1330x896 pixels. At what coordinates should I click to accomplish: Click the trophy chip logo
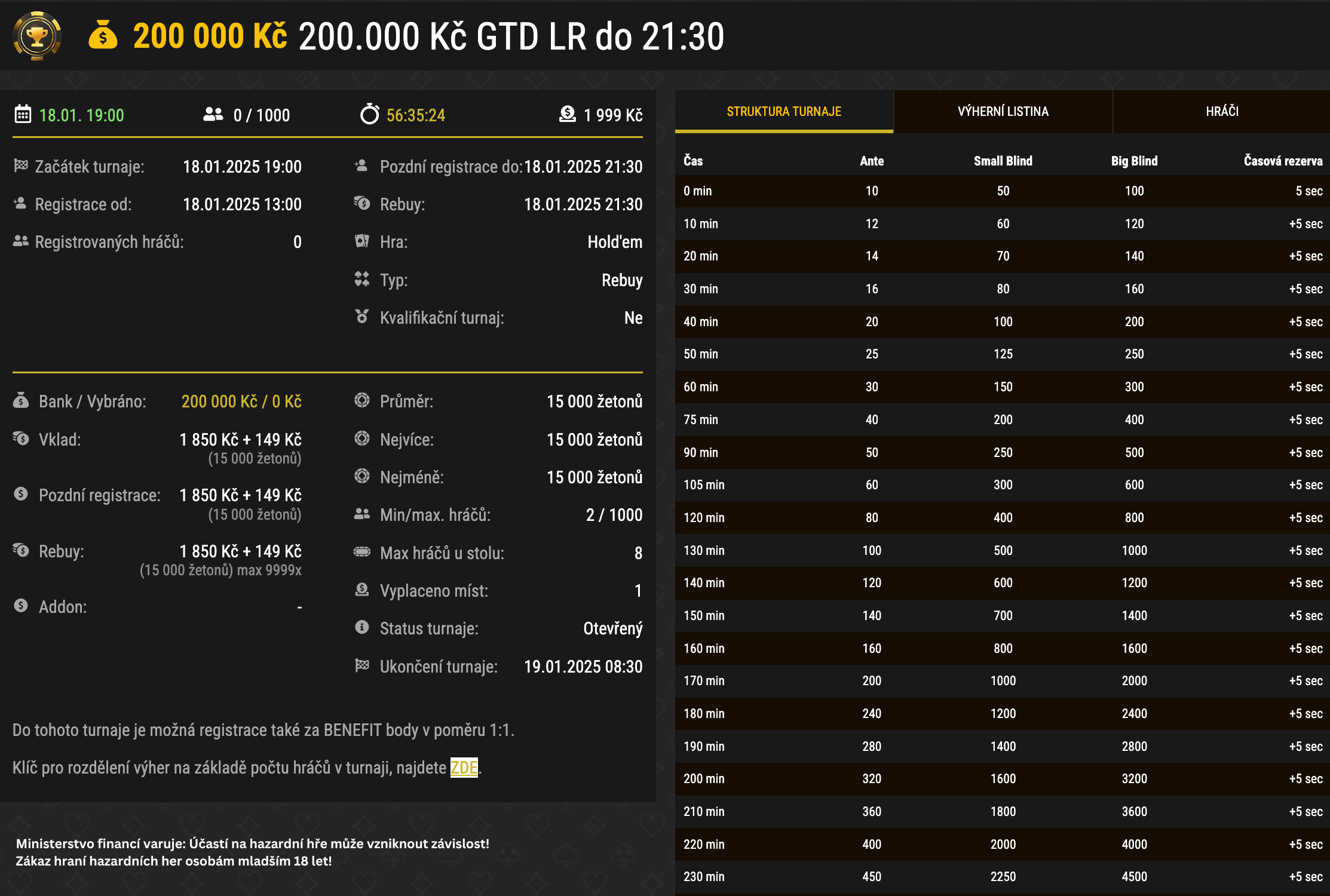point(37,36)
